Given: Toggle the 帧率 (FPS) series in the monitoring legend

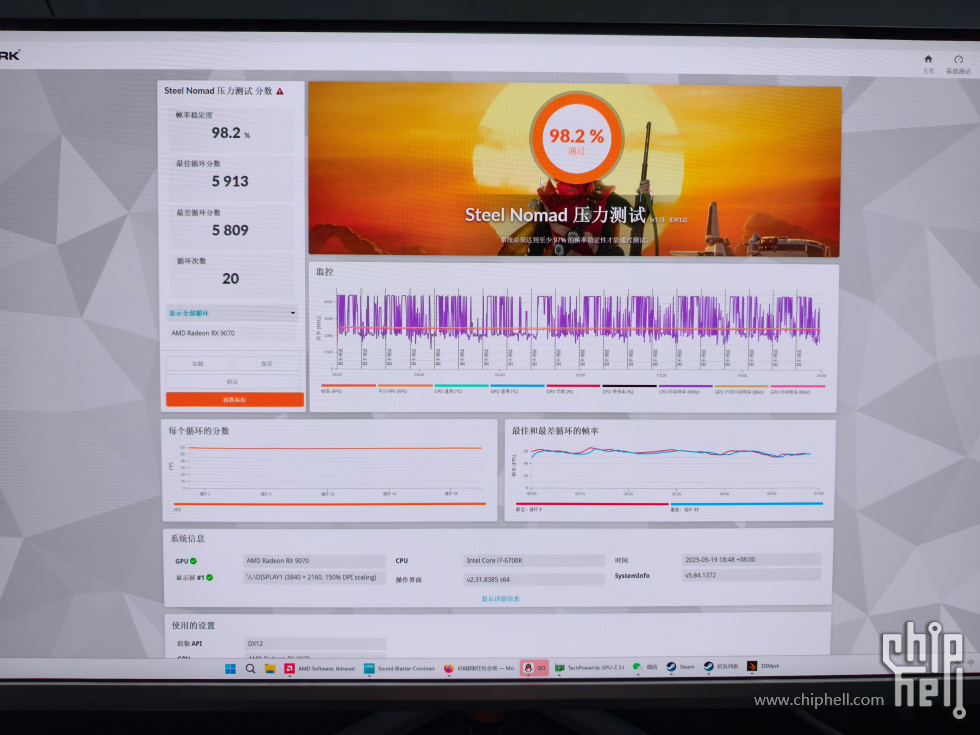Looking at the screenshot, I should (x=348, y=389).
